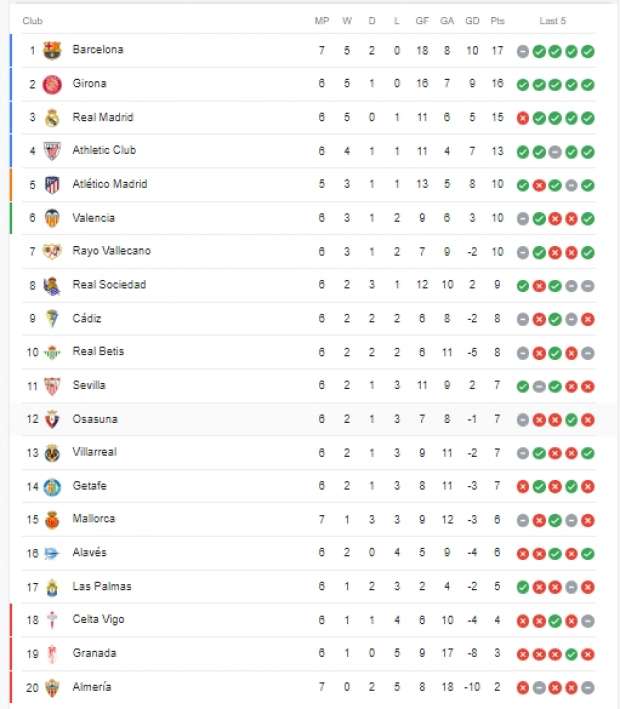Click the Real Madrid crest icon
This screenshot has width=620, height=709.
pos(52,118)
